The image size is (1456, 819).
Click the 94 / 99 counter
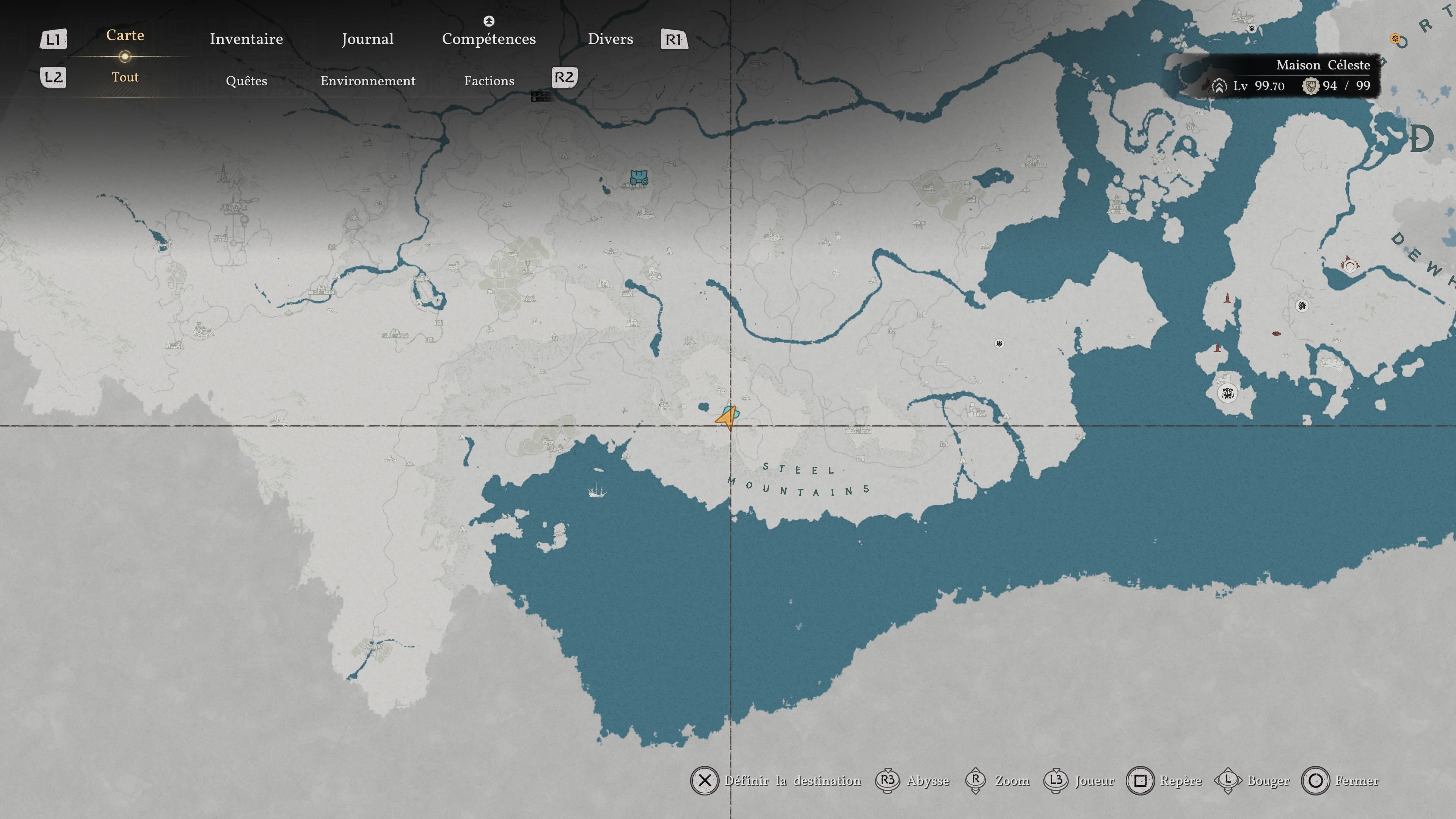[1346, 86]
